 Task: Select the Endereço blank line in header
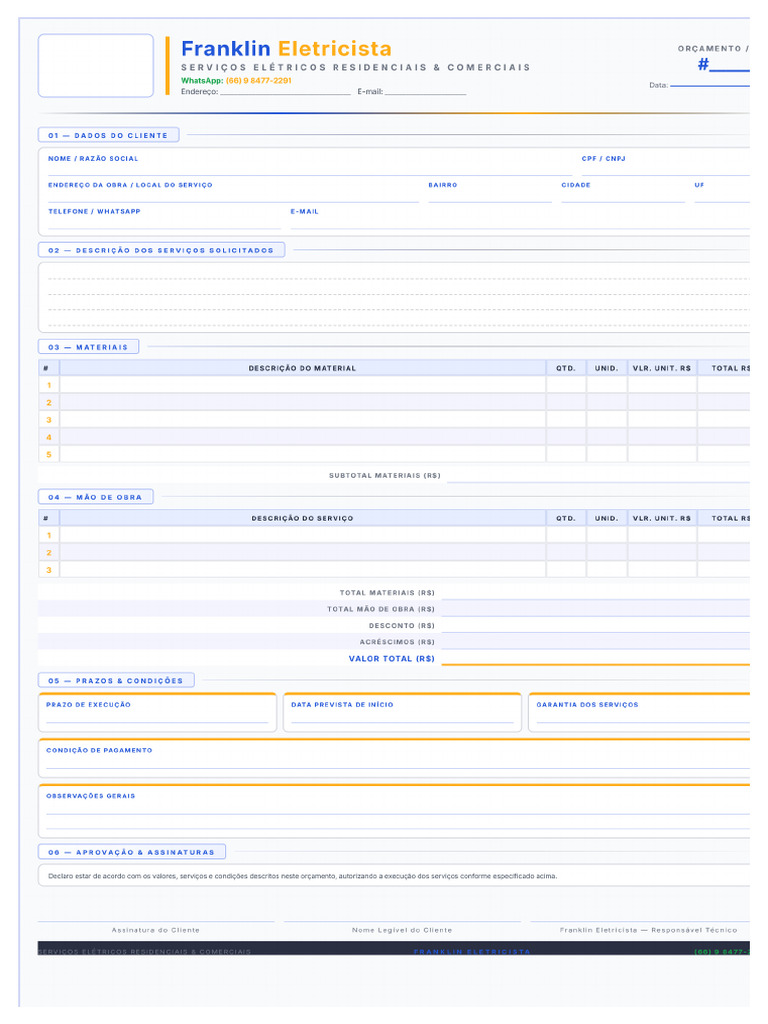[285, 92]
